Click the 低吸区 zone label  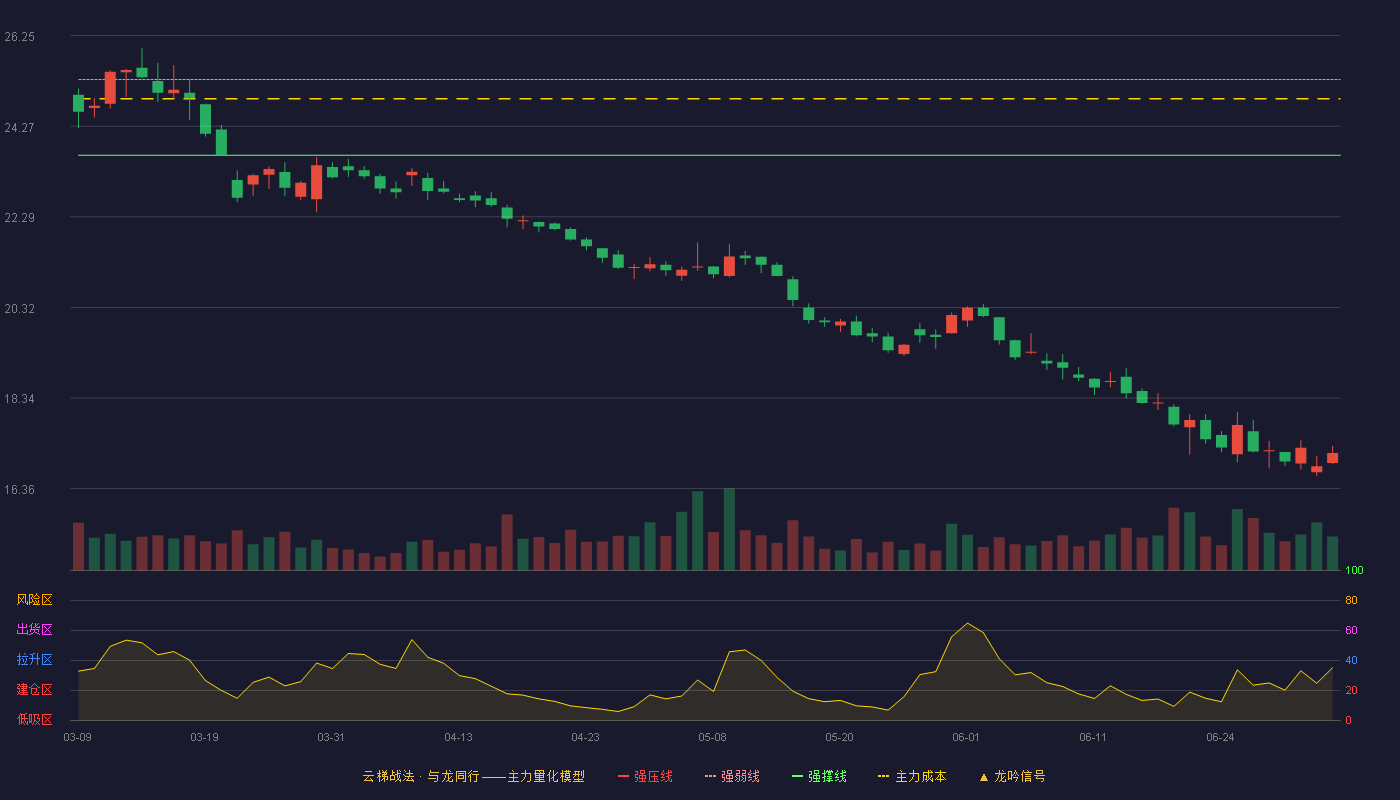coord(34,719)
